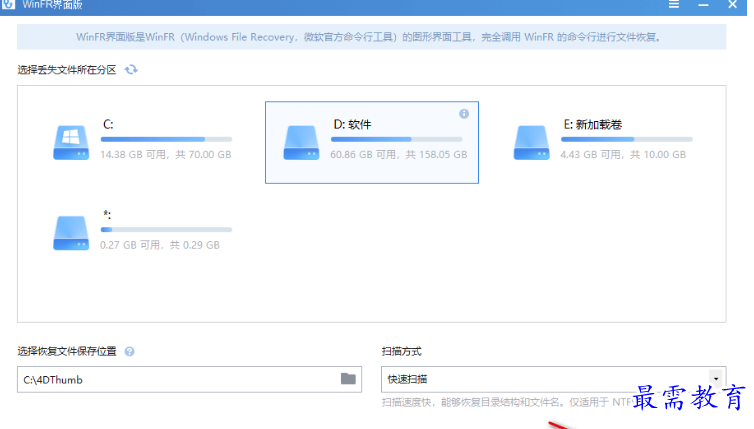Click the C:\4DThumb save path field
Viewport: 754px width, 429px height.
click(189, 379)
